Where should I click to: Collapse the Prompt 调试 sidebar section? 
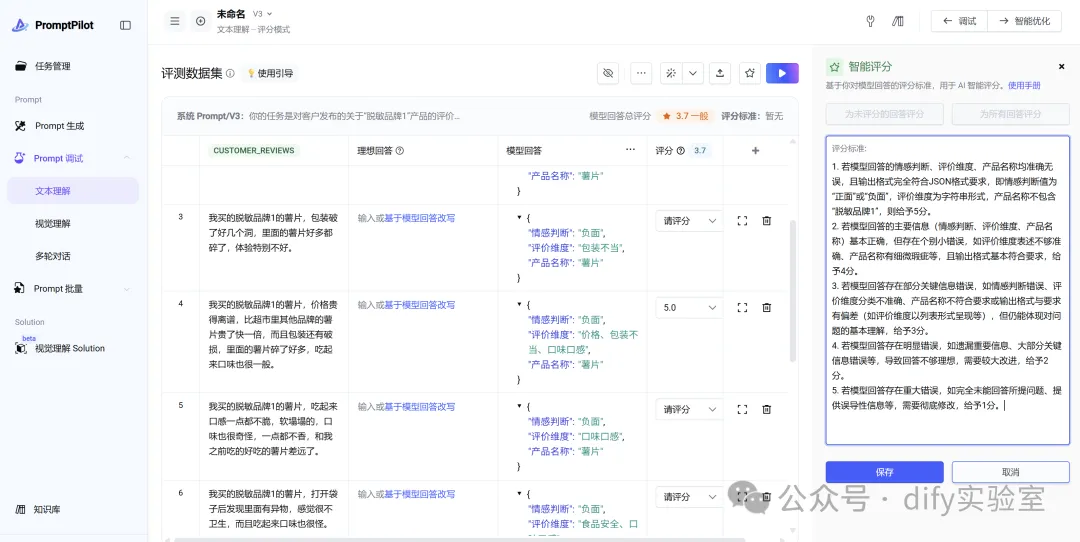(127, 158)
